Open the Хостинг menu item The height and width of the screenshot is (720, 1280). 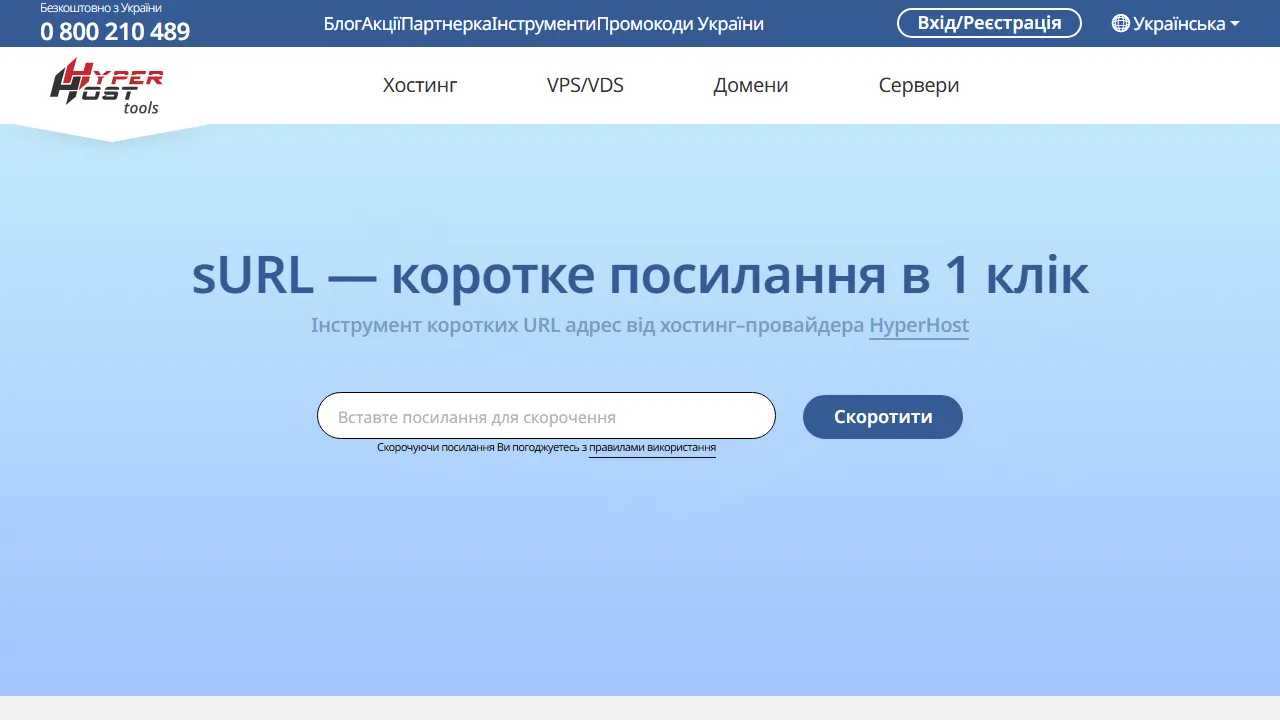point(419,85)
